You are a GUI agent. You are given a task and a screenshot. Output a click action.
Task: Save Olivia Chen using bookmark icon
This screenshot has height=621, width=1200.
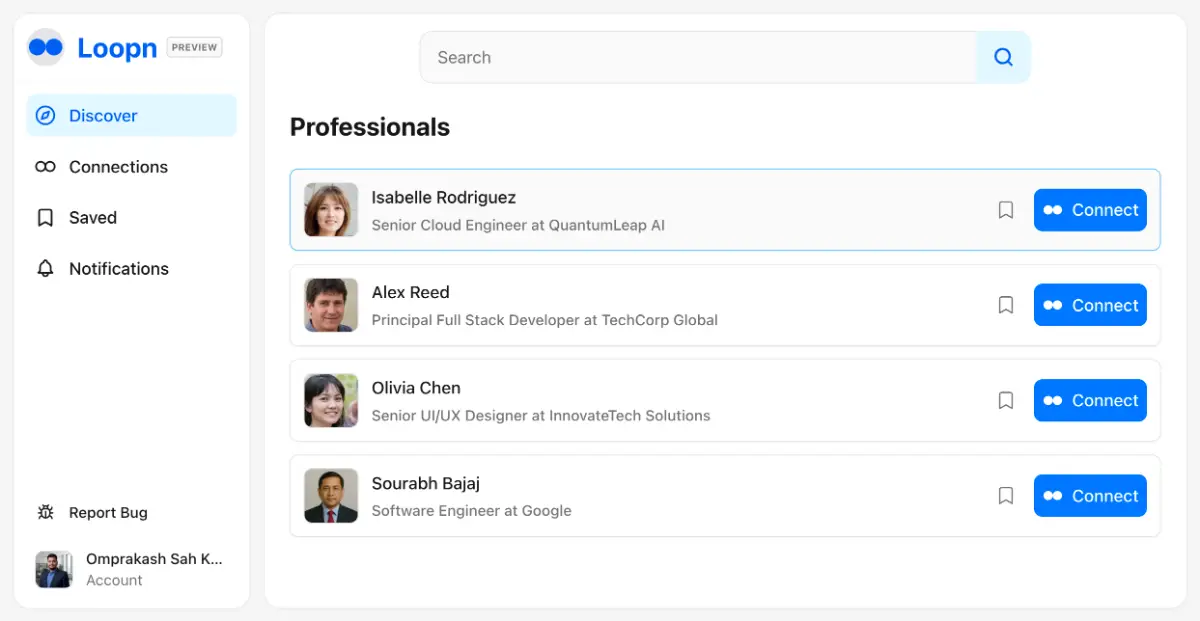(1006, 400)
